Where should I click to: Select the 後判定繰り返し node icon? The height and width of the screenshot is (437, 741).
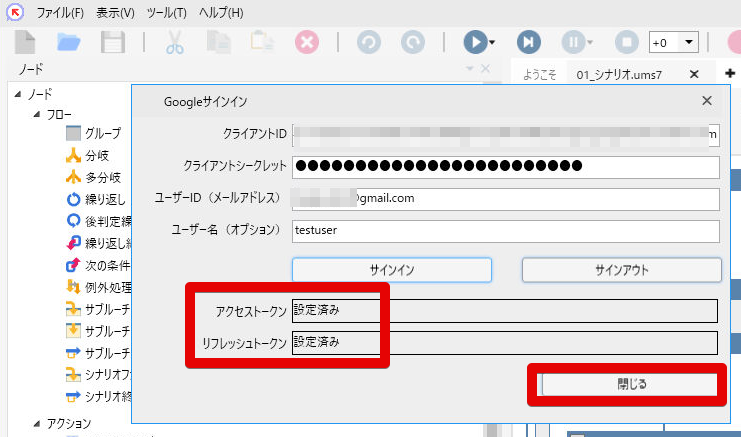click(x=73, y=221)
